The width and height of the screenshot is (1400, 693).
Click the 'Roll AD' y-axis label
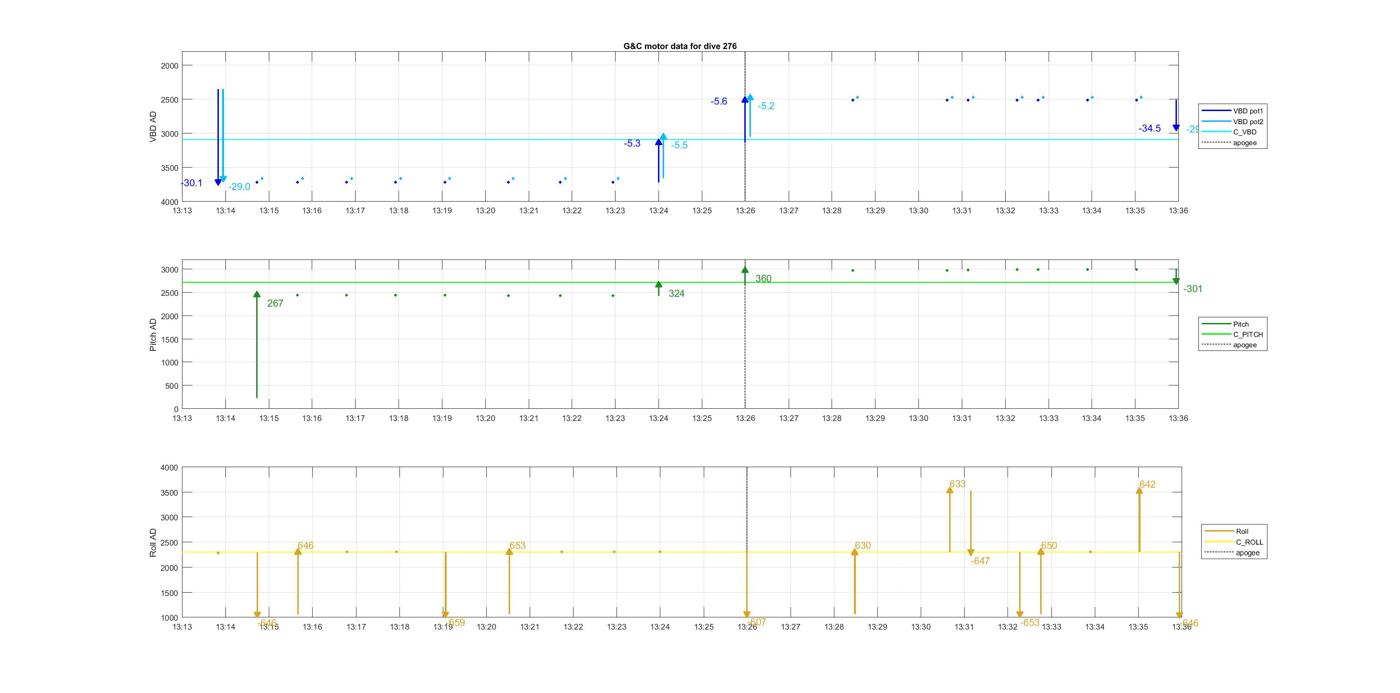153,543
